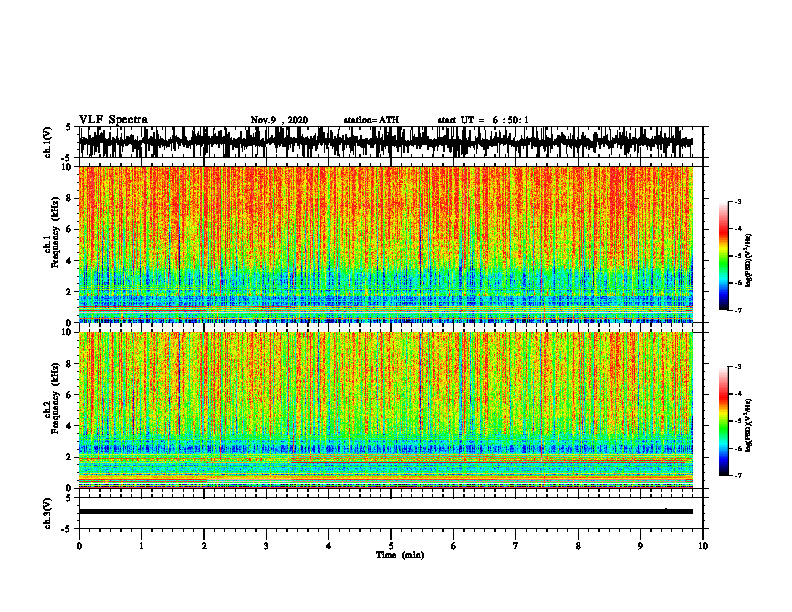Viewport: 792px width, 612px height.
Task: Click the "station=ATH" label
Action: 371,120
